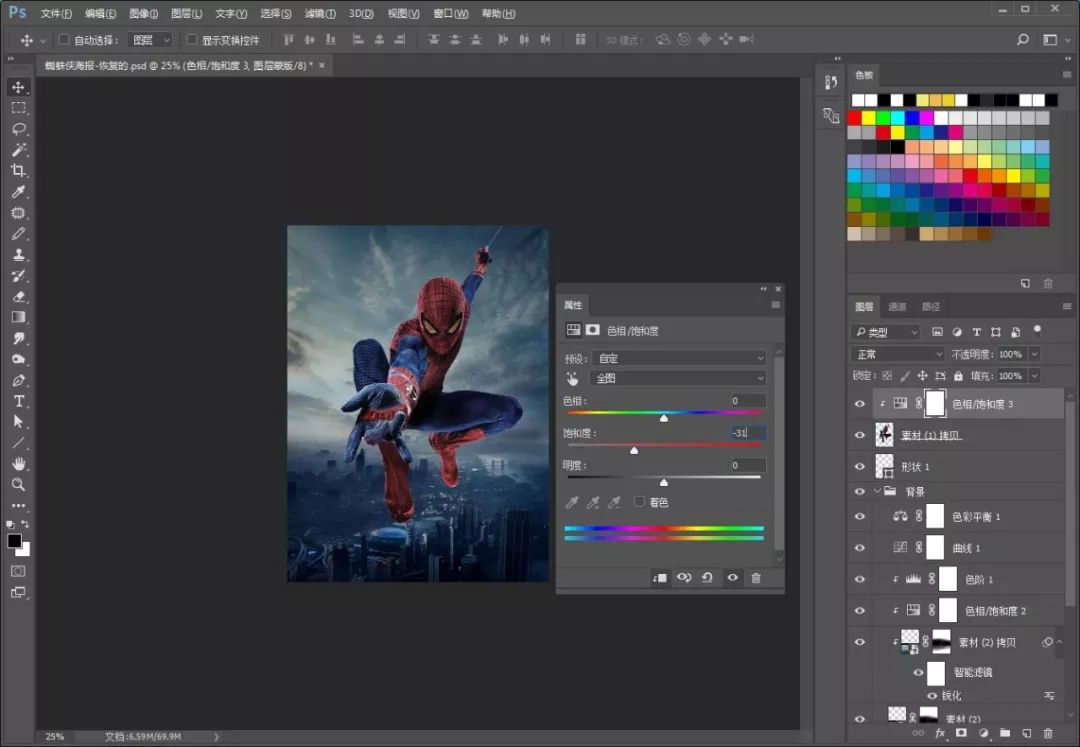The image size is (1080, 747).
Task: Reset adjustment defaults in Properties panel
Action: [707, 578]
